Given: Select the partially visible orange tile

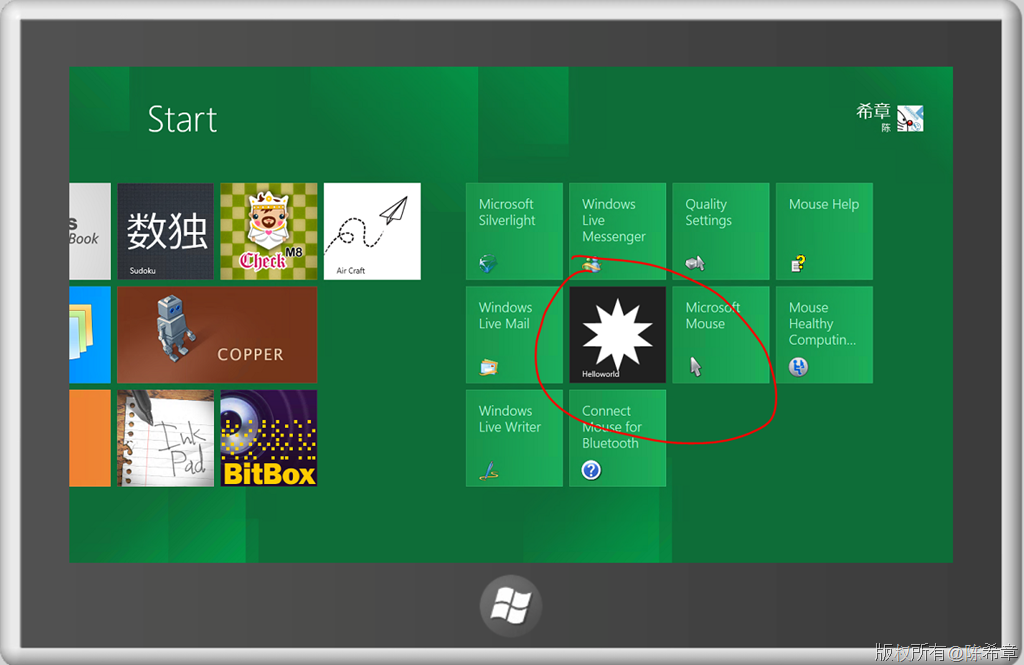Looking at the screenshot, I should coord(90,438).
